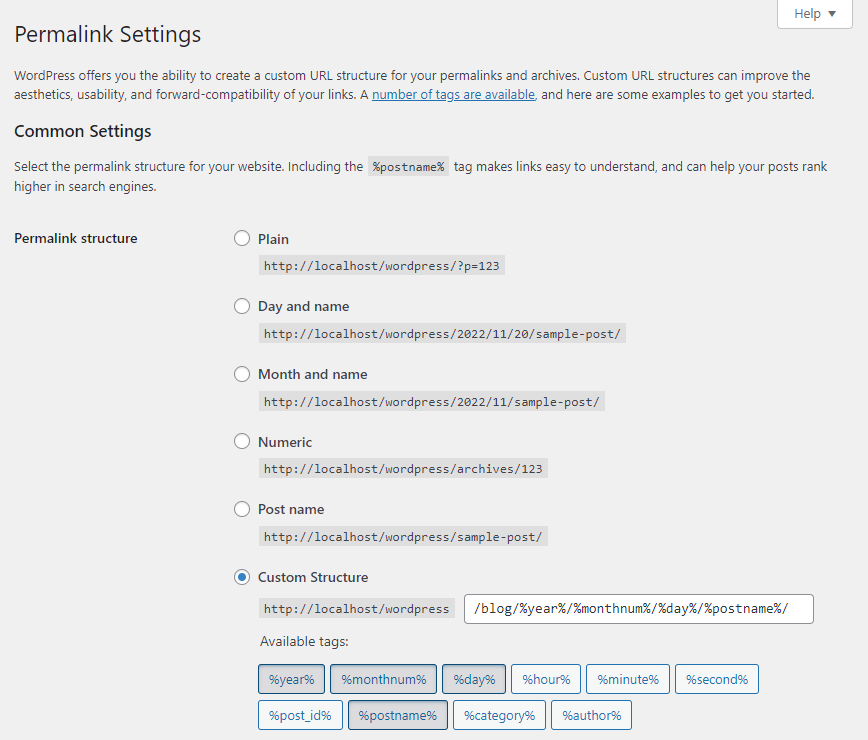Add the %second% tag
The image size is (868, 740).
coord(716,678)
